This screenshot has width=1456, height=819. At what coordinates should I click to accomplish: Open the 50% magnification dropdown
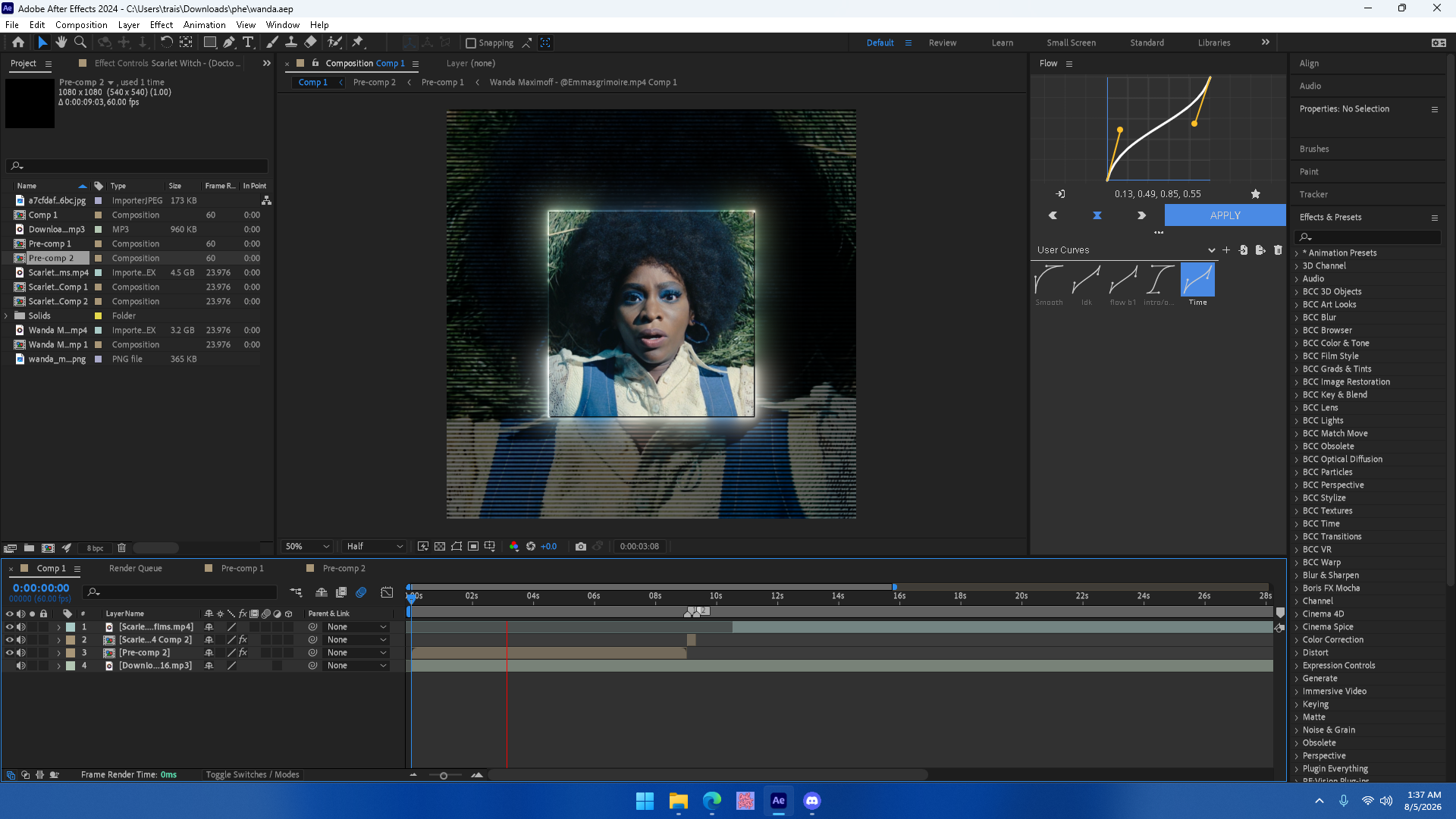click(x=307, y=546)
